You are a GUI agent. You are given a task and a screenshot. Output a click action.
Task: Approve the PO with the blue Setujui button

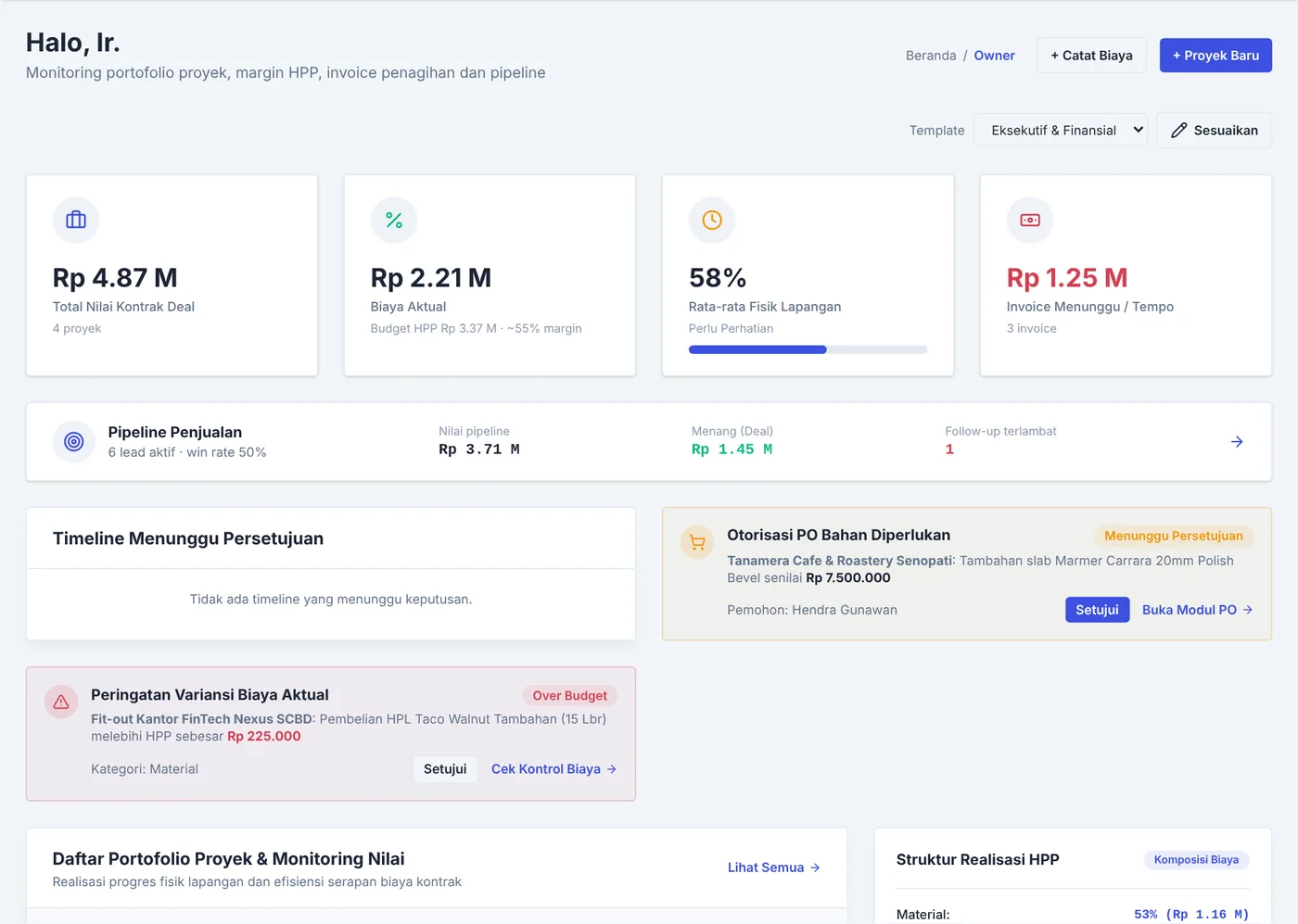(x=1097, y=610)
